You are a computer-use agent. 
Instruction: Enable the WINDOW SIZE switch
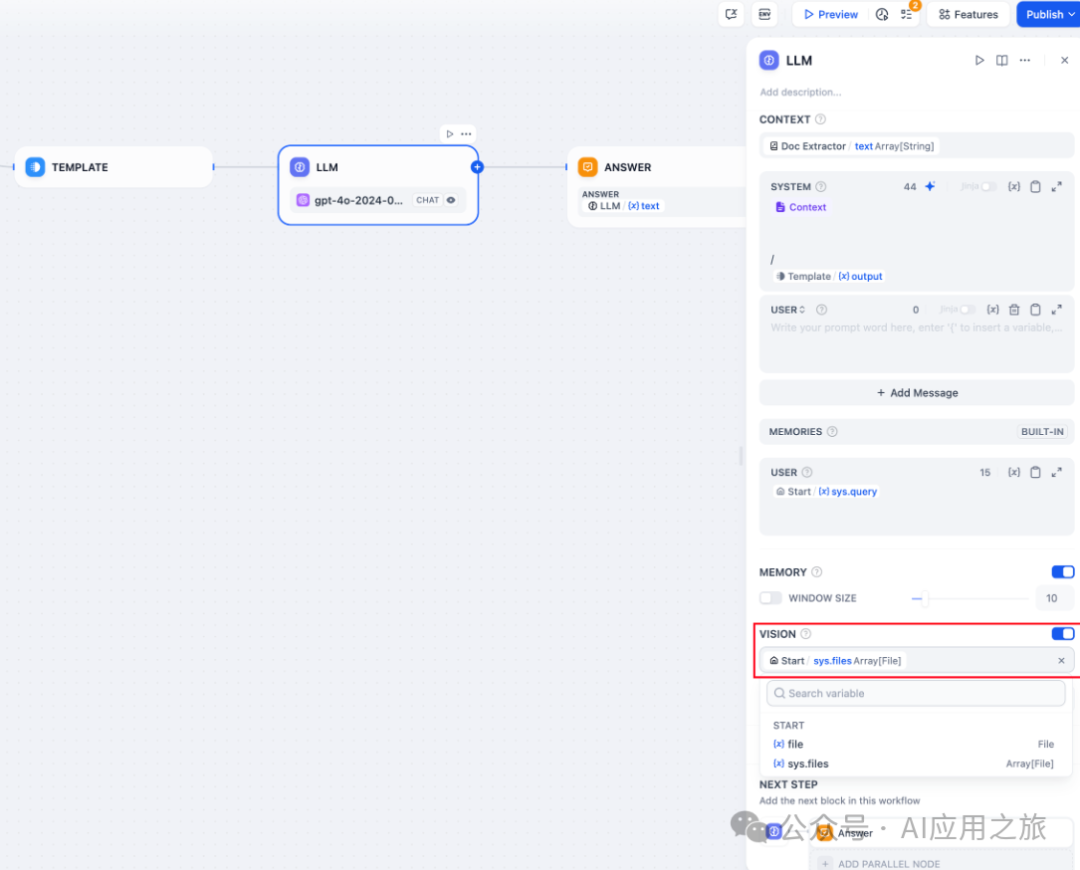tap(770, 598)
